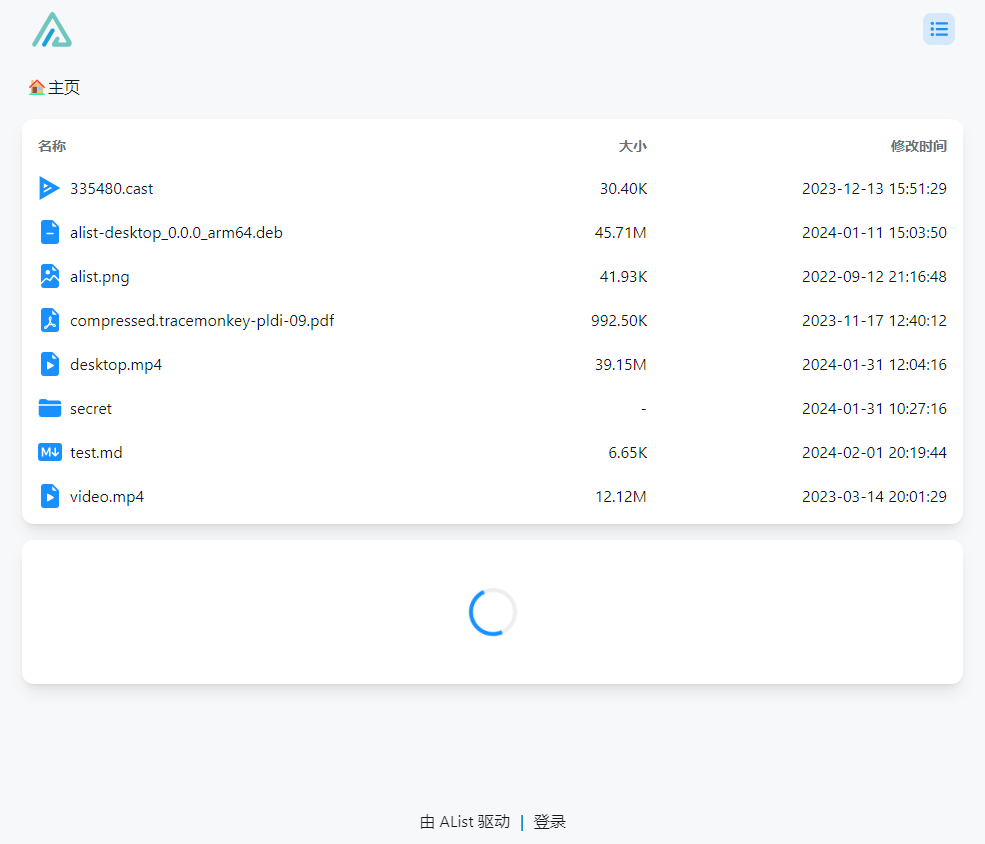This screenshot has width=985, height=844.
Task: Click the 335480.cast file icon
Action: (49, 188)
